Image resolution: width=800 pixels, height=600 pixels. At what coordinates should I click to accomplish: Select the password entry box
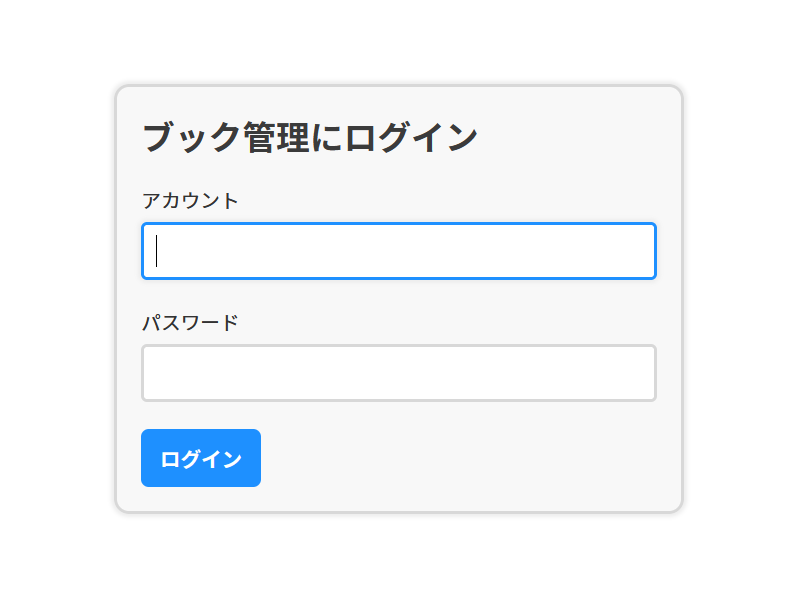398,373
